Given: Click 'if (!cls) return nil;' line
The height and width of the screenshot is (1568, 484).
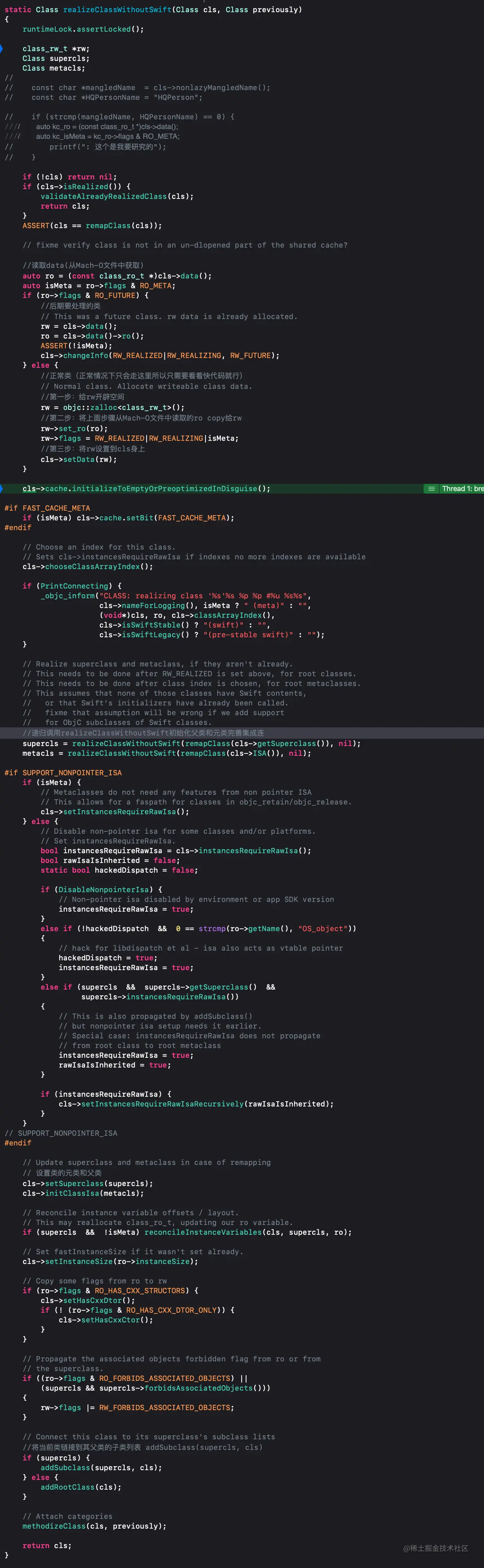Looking at the screenshot, I should (69, 177).
